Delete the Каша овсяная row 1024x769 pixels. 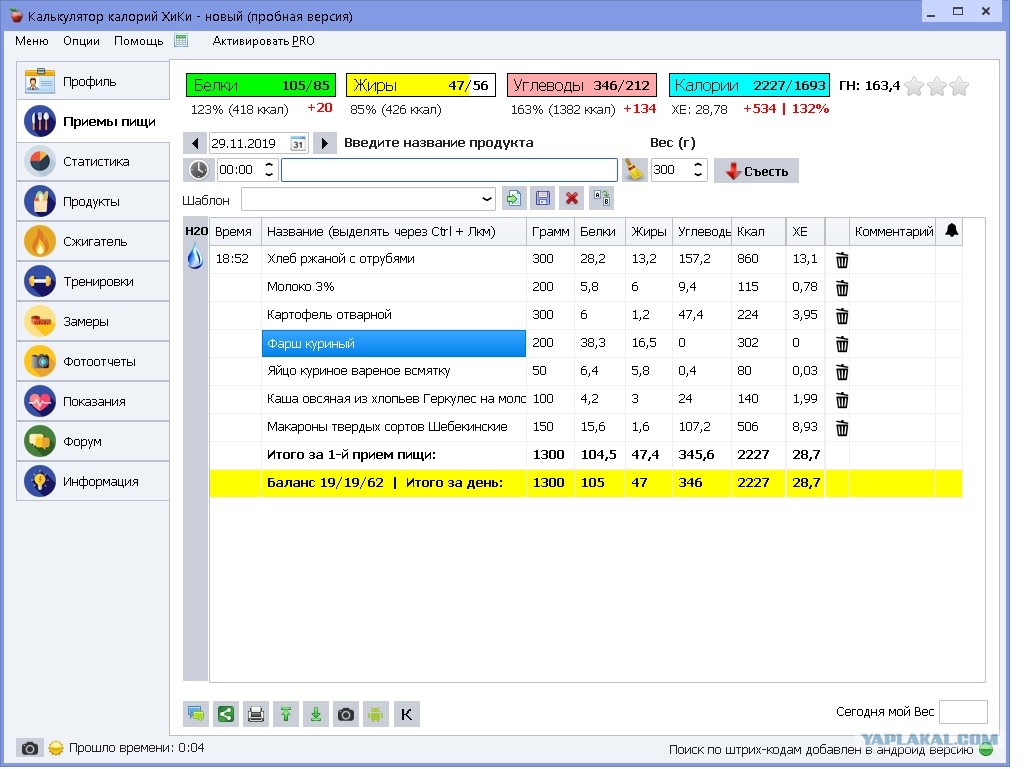(842, 400)
